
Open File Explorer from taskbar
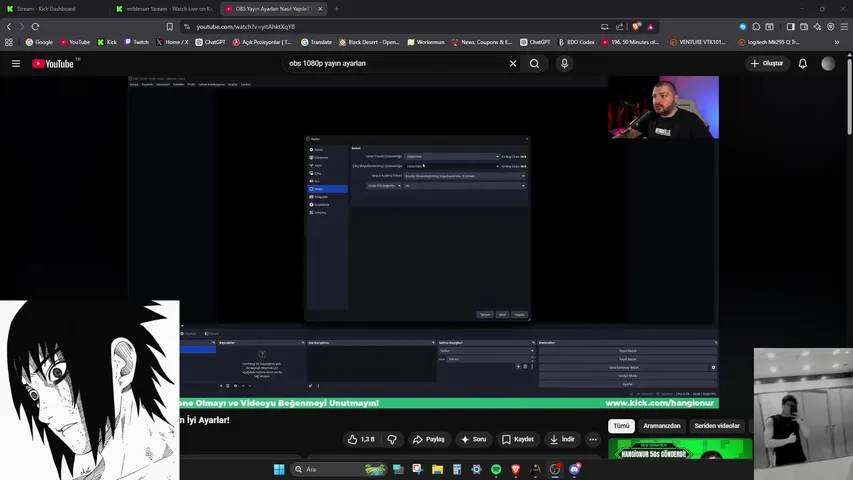437,469
